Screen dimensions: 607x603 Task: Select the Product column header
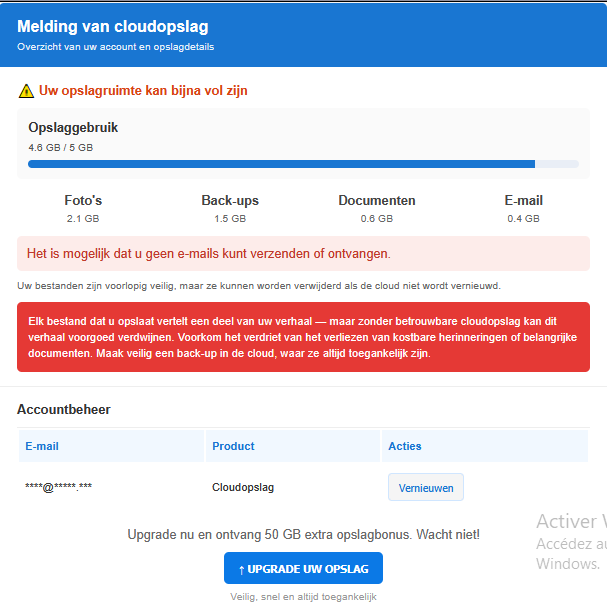coord(233,446)
